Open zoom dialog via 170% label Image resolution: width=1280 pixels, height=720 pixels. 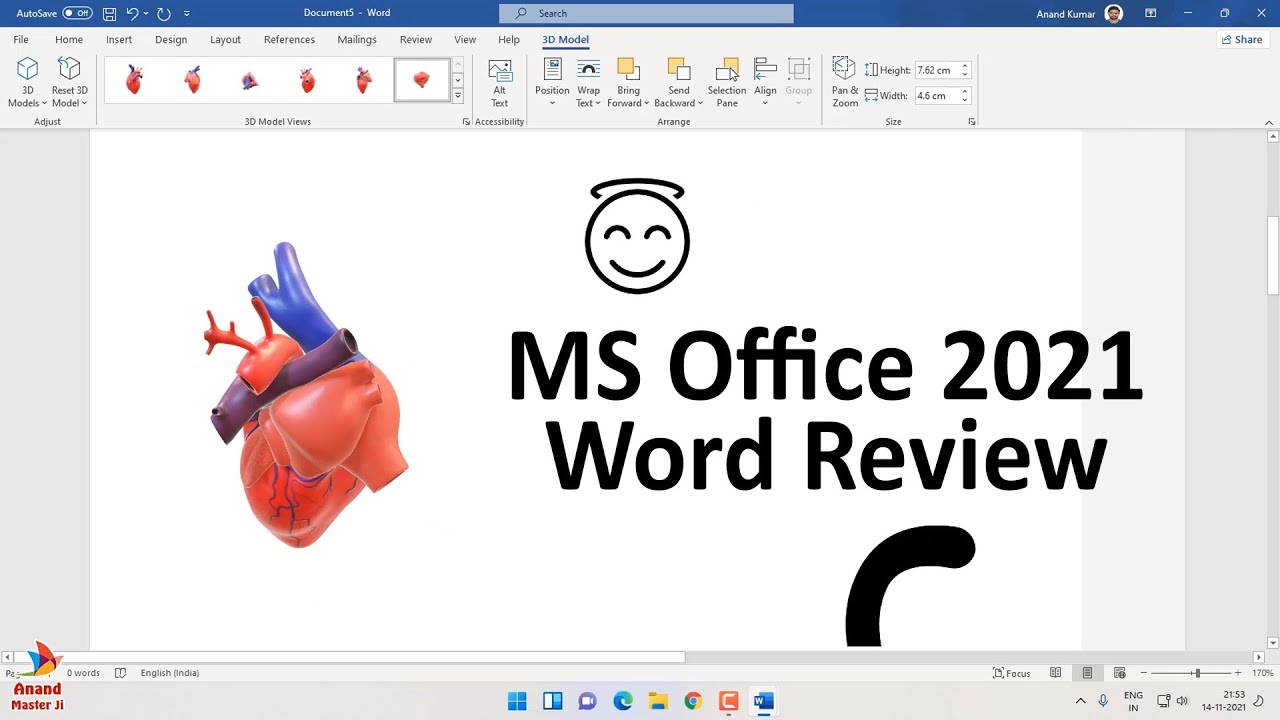coord(1262,673)
